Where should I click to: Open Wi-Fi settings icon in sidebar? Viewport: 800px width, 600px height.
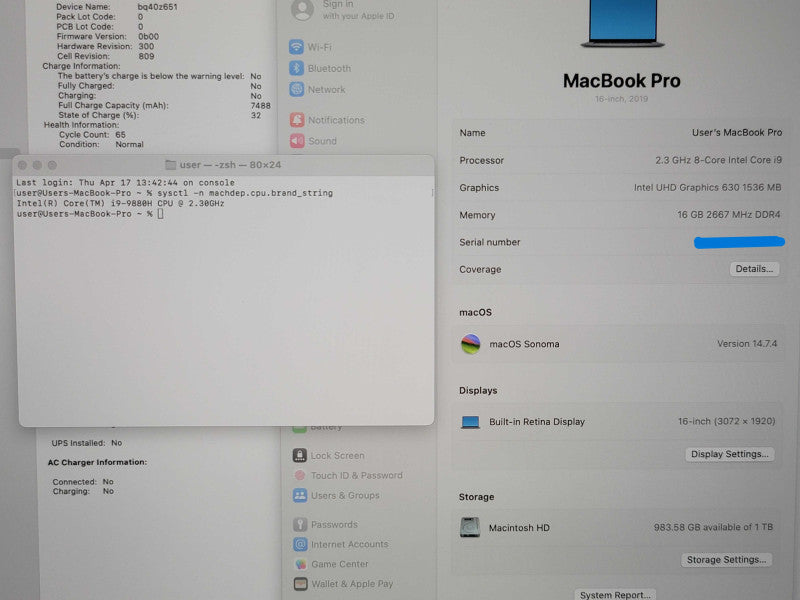tap(296, 47)
